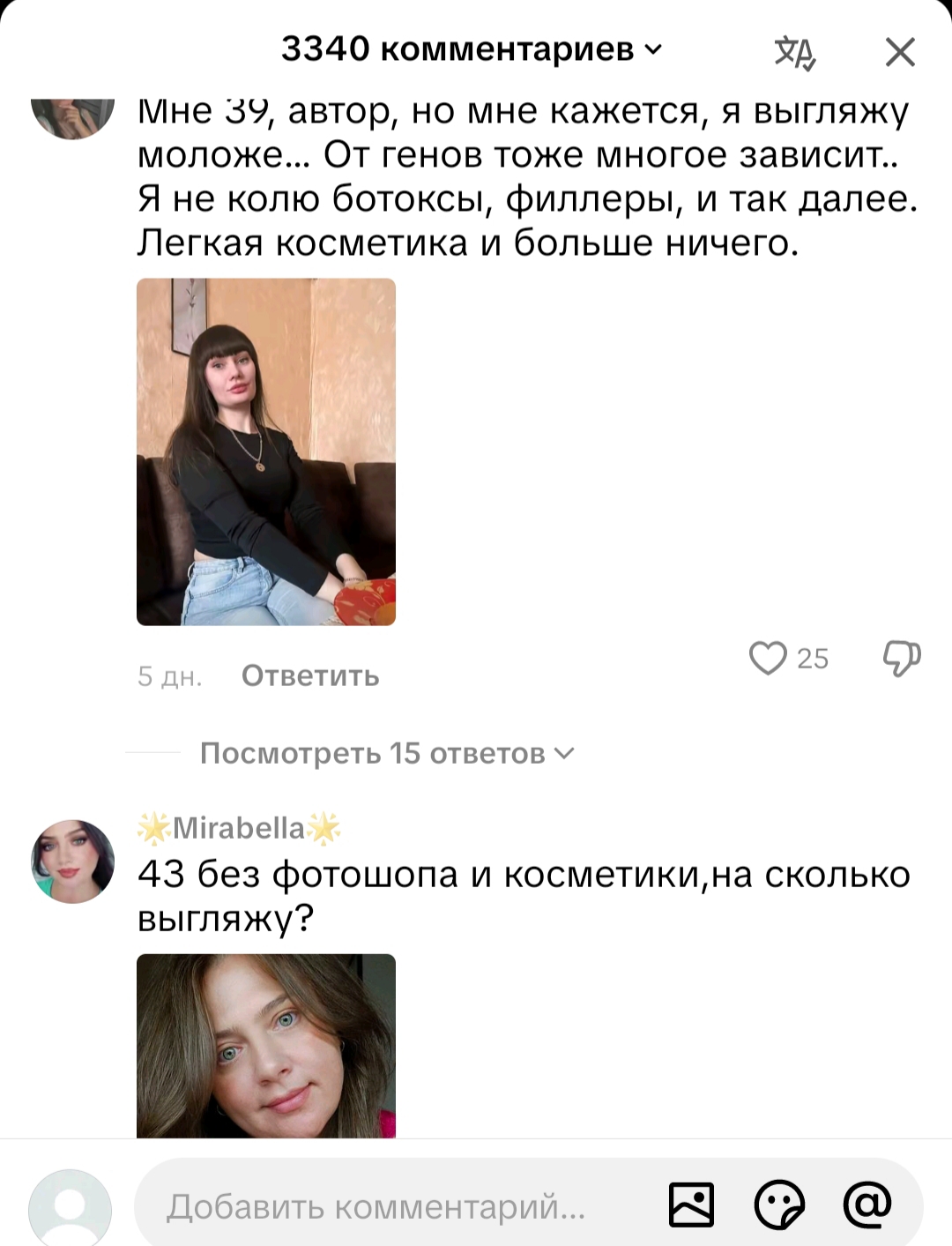Open the emoji sticker picker icon

780,1205
